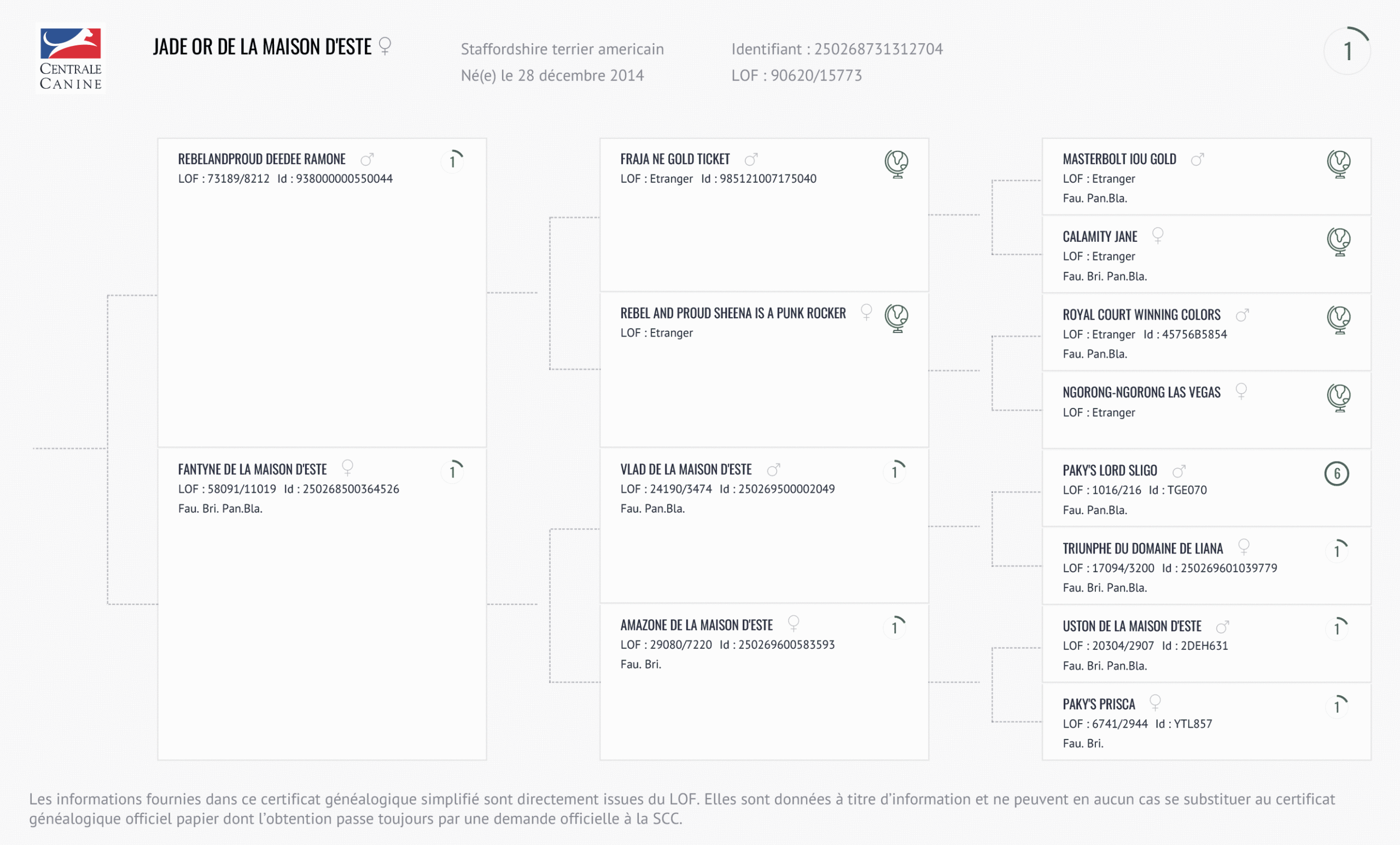Click the rating badge for Vlad de la Maison d'Este
Screen dimensions: 1400x845
tap(895, 471)
